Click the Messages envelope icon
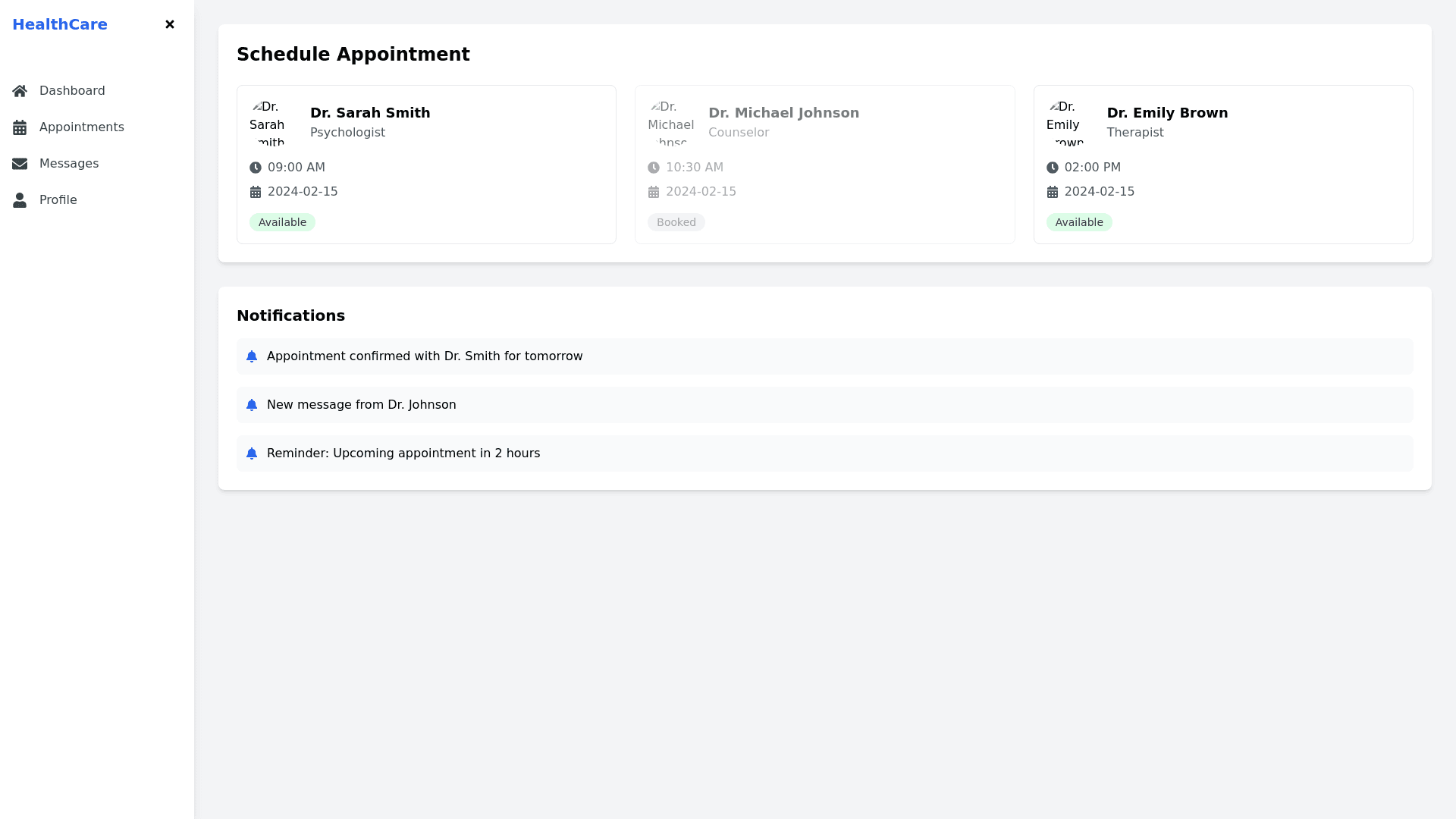 pos(20,164)
